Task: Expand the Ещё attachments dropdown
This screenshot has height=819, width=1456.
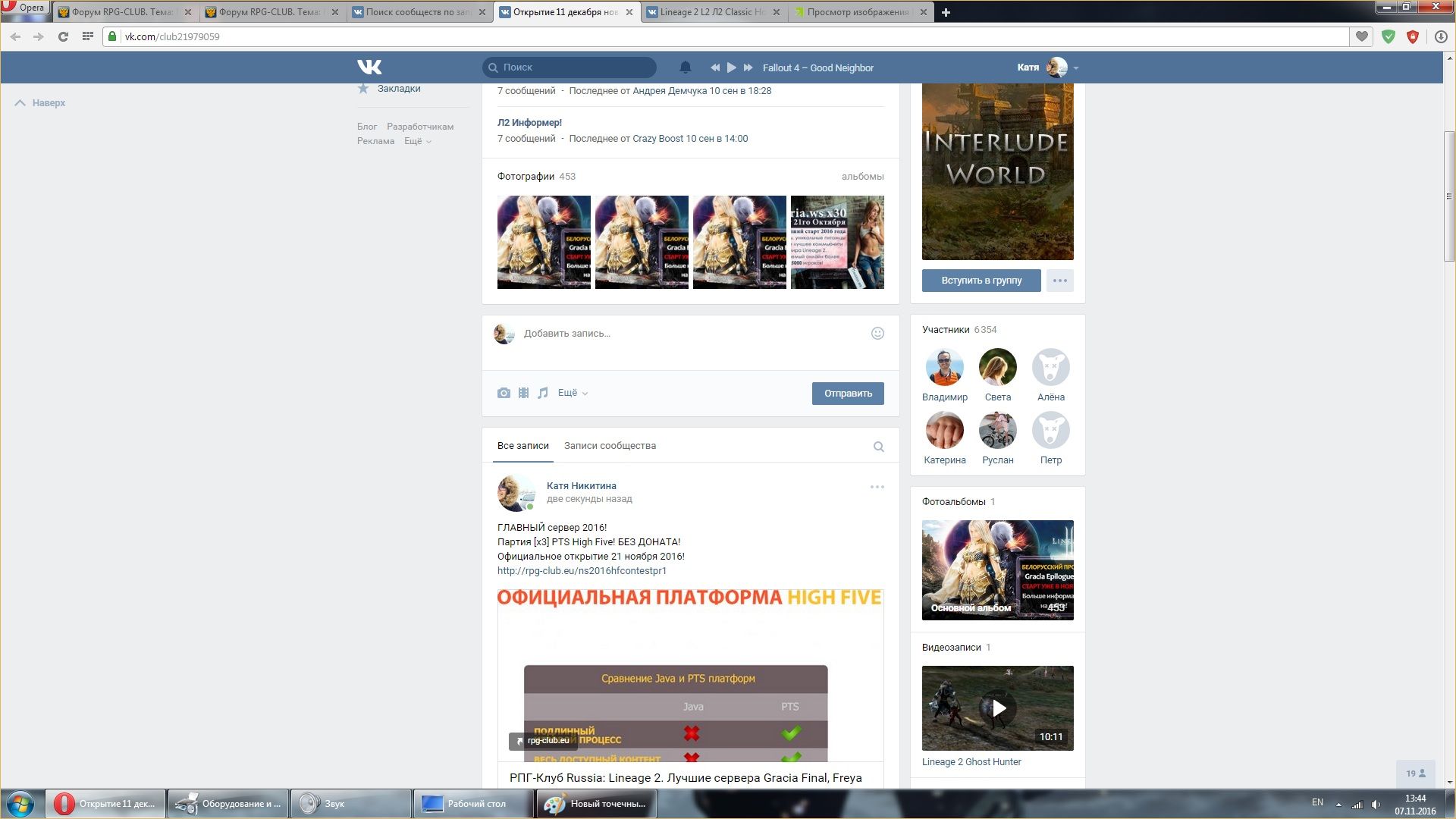Action: coord(573,393)
